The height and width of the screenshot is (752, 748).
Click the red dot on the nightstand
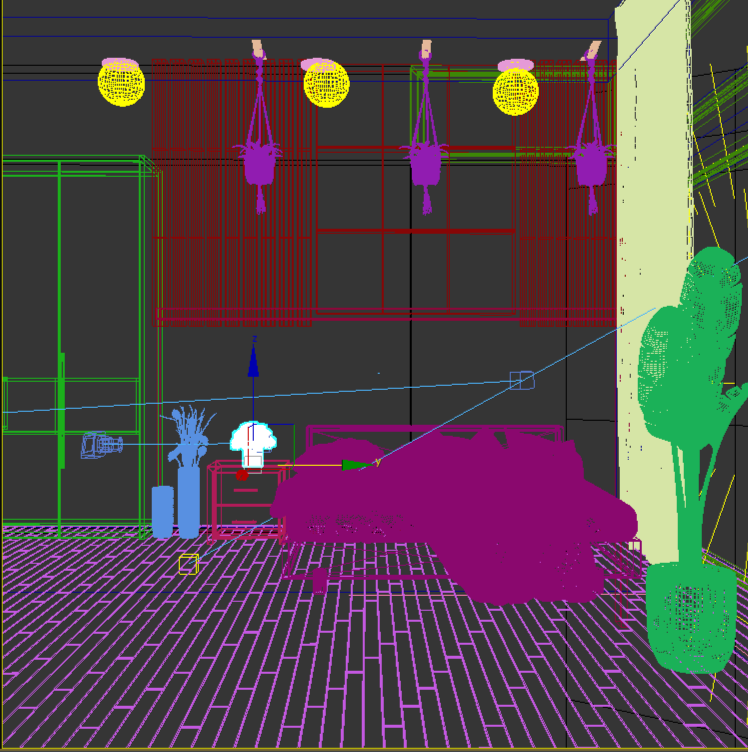(242, 475)
